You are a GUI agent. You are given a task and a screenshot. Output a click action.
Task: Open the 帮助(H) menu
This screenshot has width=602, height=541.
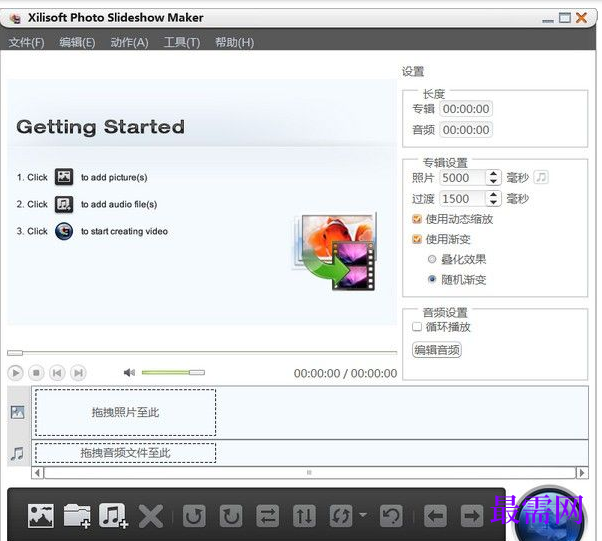click(x=235, y=42)
